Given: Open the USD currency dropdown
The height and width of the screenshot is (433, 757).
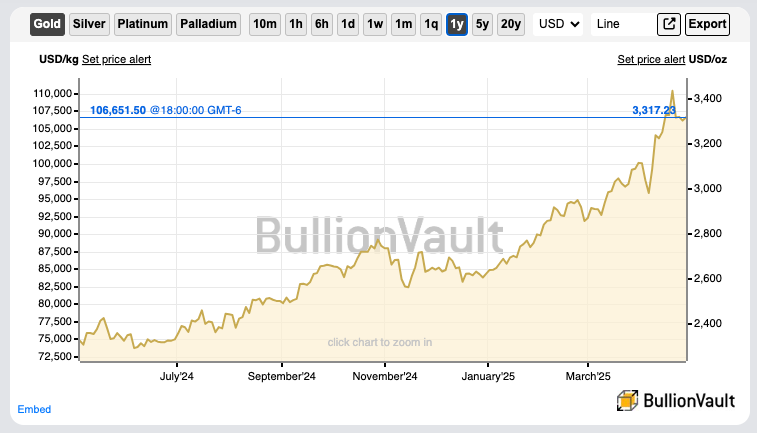Looking at the screenshot, I should (558, 24).
